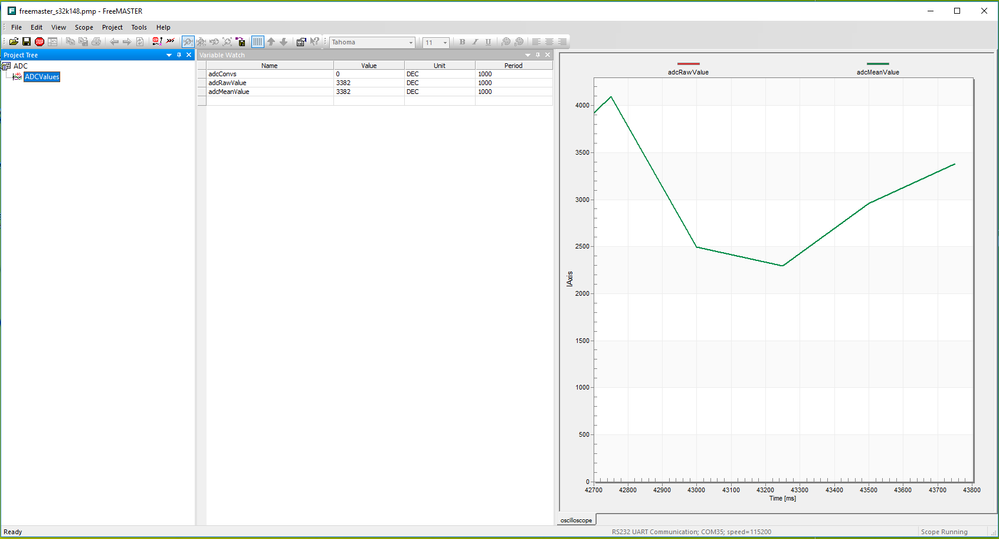Viewport: 999px width, 539px height.
Task: Click the Value column header
Action: coord(369,66)
